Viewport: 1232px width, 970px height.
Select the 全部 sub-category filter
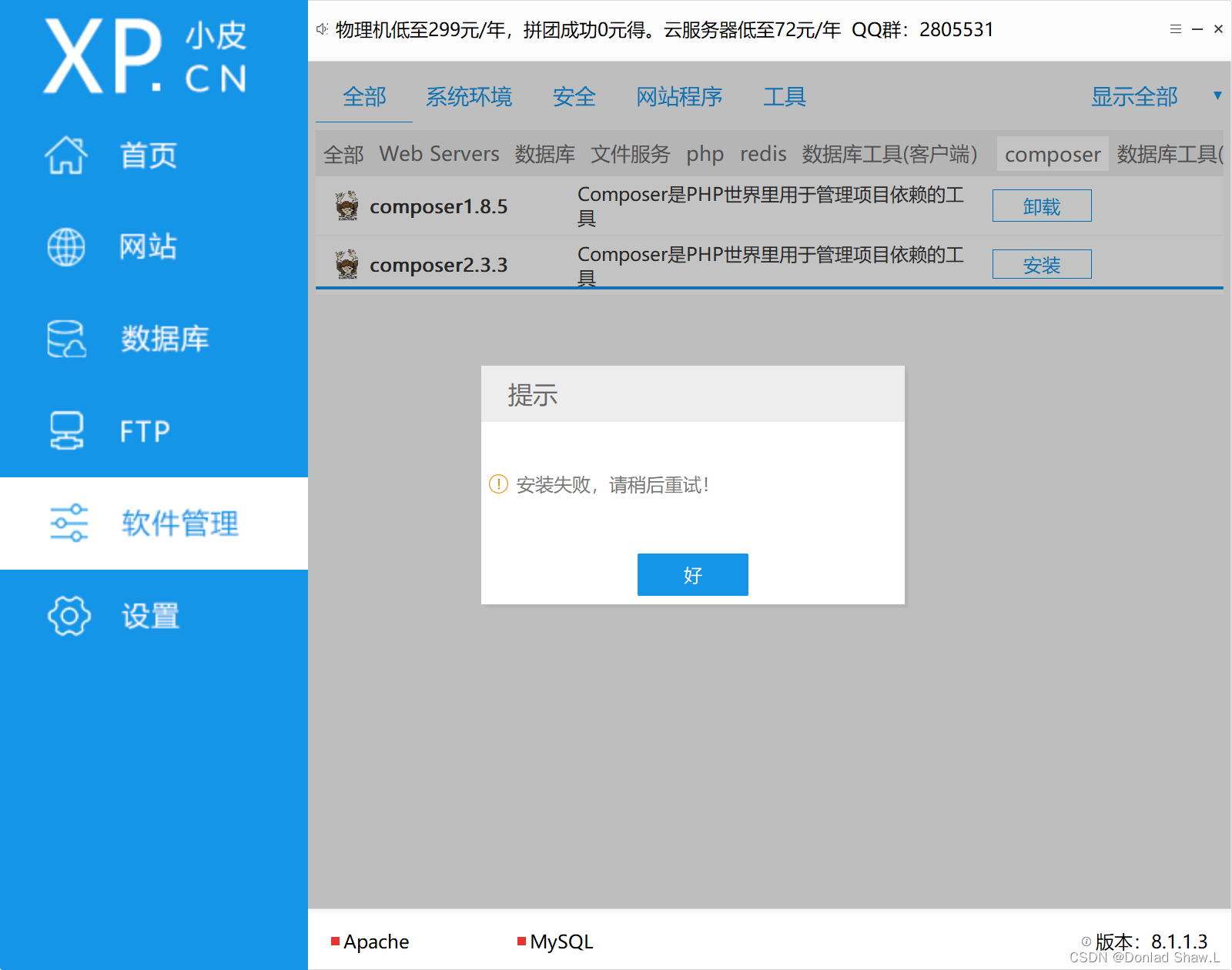[x=343, y=155]
